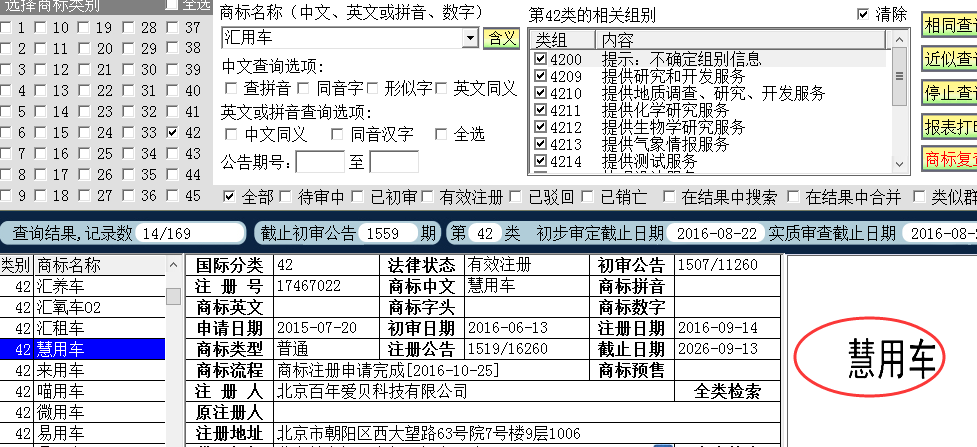977x447 pixels.
Task: Click the group list scroll-down arrow
Action: (x=899, y=164)
